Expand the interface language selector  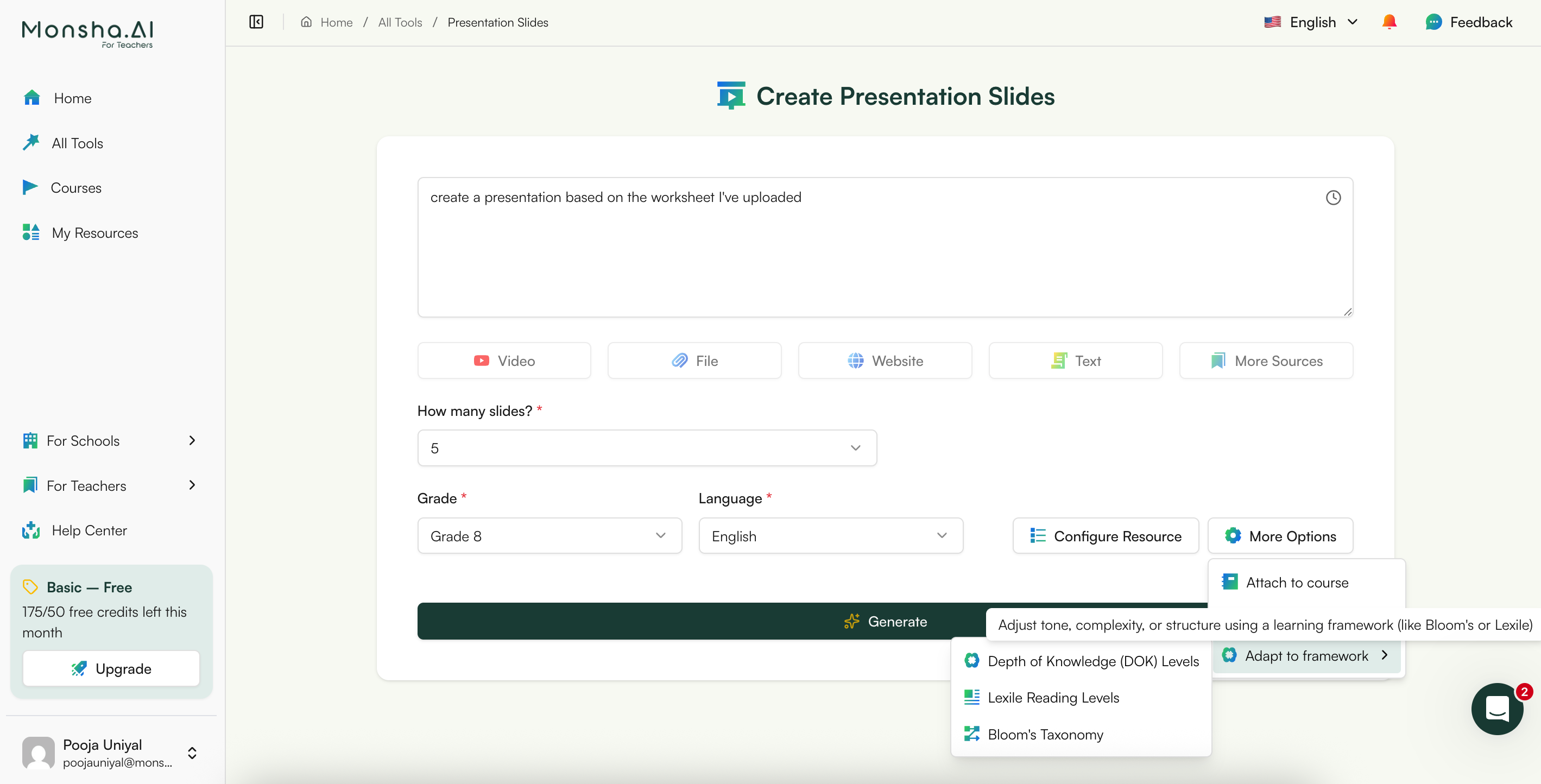point(1311,22)
